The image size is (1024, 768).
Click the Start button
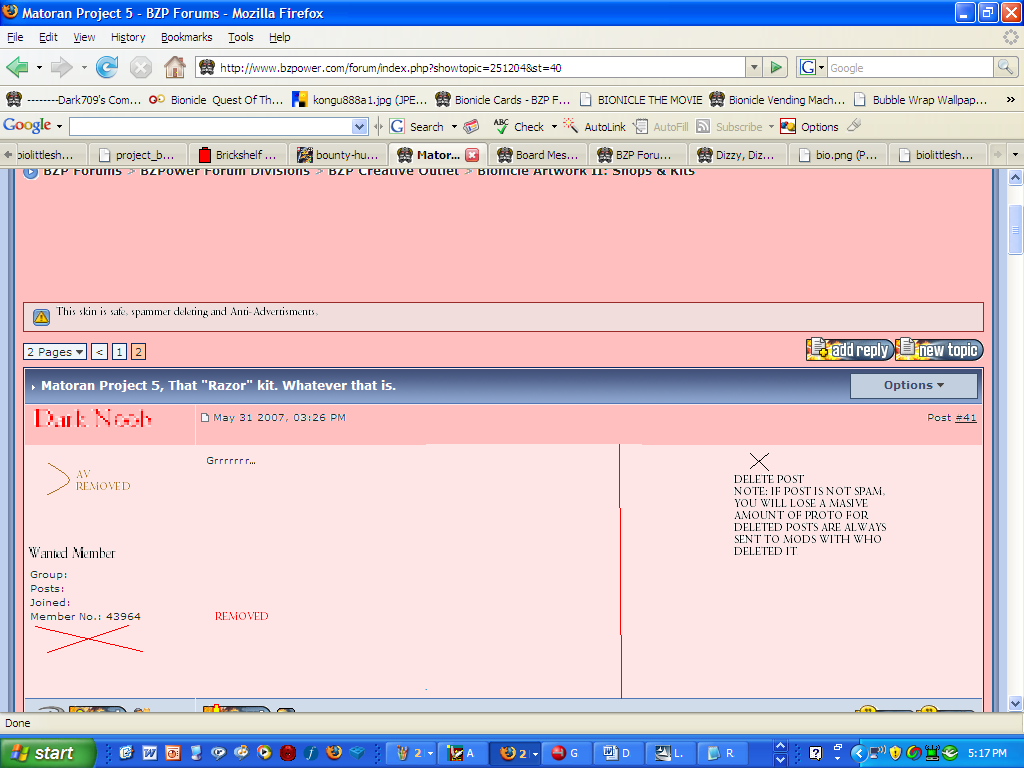pyautogui.click(x=47, y=753)
